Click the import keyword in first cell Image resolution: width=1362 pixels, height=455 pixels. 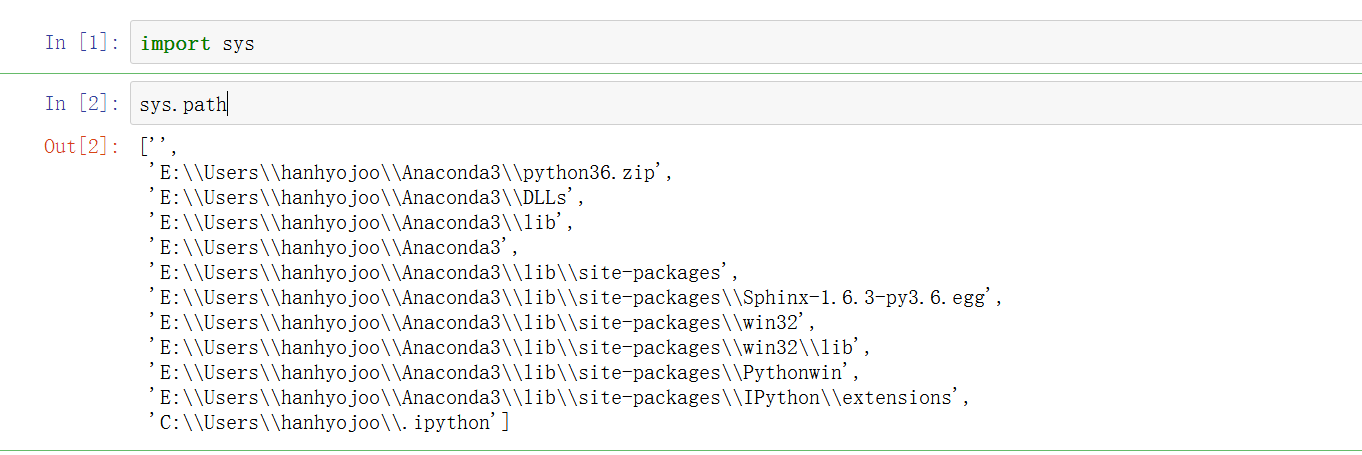click(x=175, y=43)
